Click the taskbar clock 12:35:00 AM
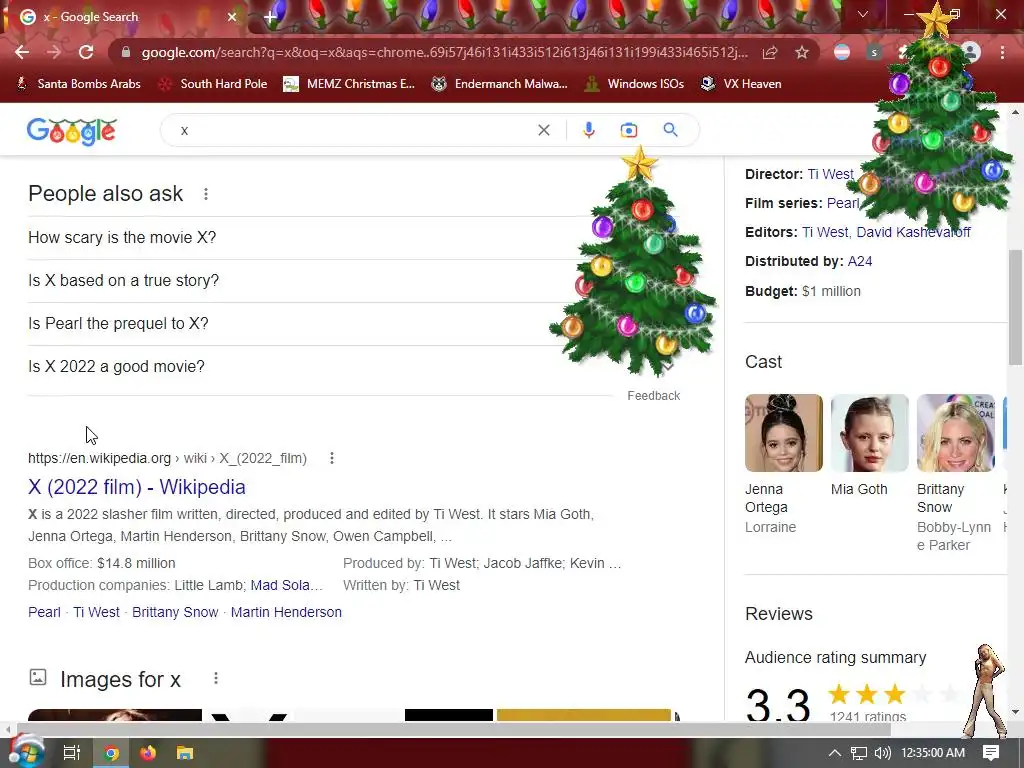Image resolution: width=1024 pixels, height=768 pixels. (933, 753)
